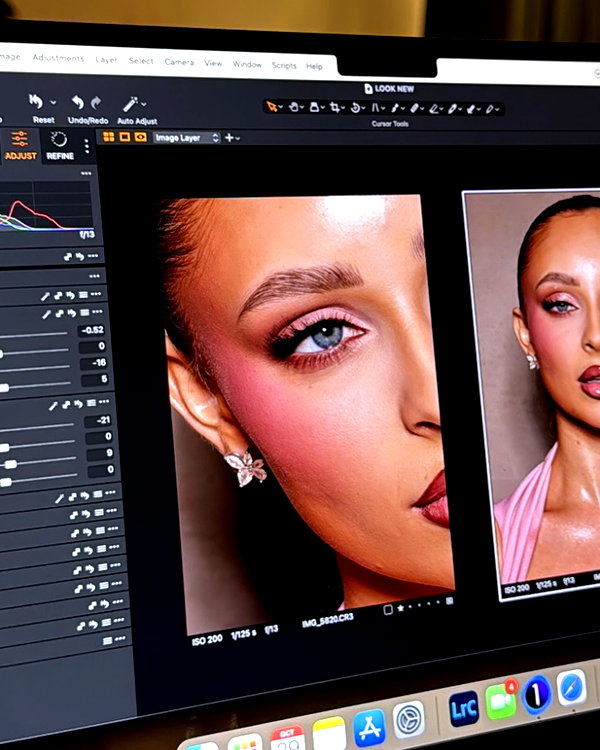Open the View menu
The image size is (600, 750).
tap(213, 63)
